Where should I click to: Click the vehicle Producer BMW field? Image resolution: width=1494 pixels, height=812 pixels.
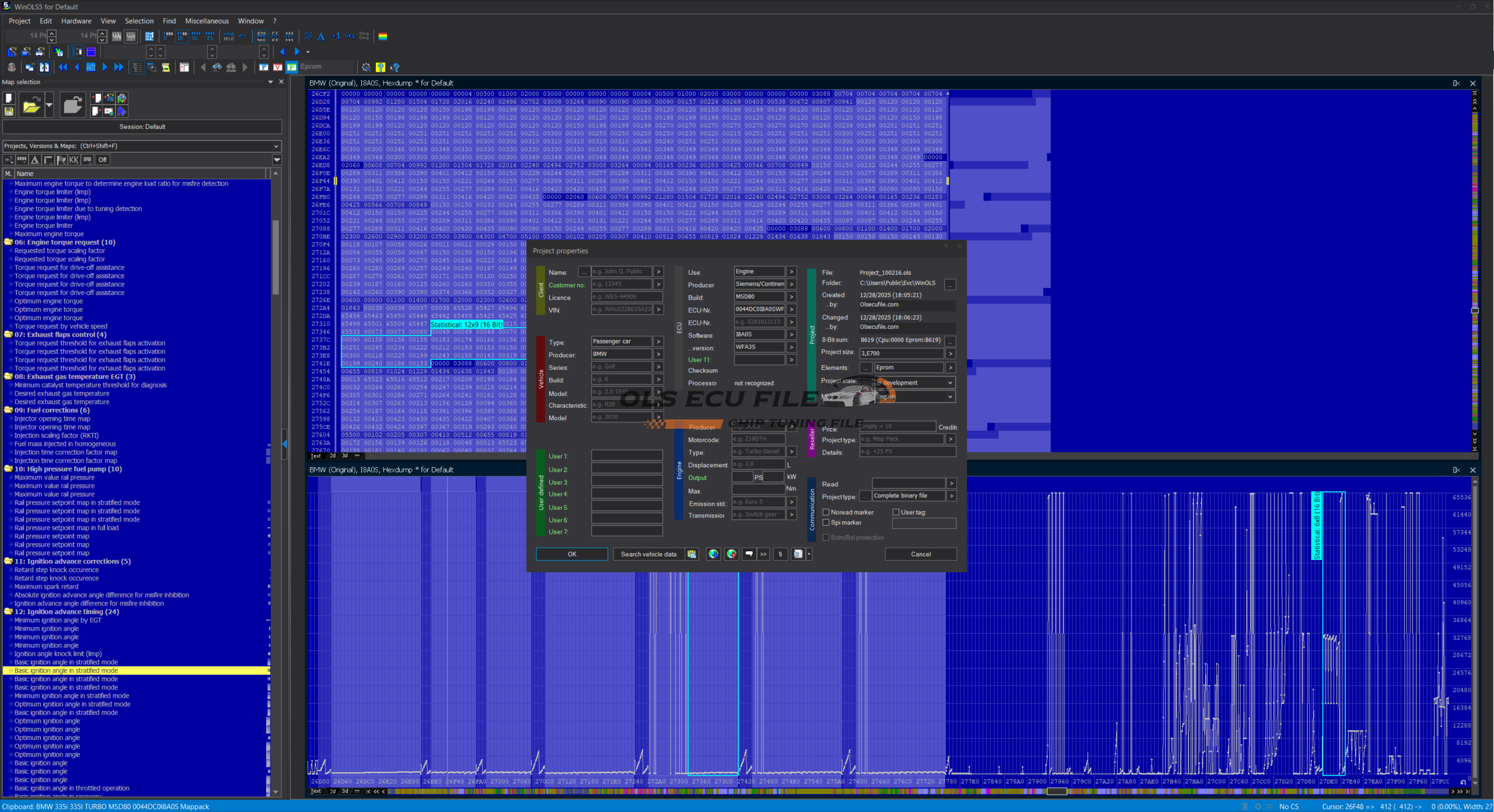click(x=621, y=354)
